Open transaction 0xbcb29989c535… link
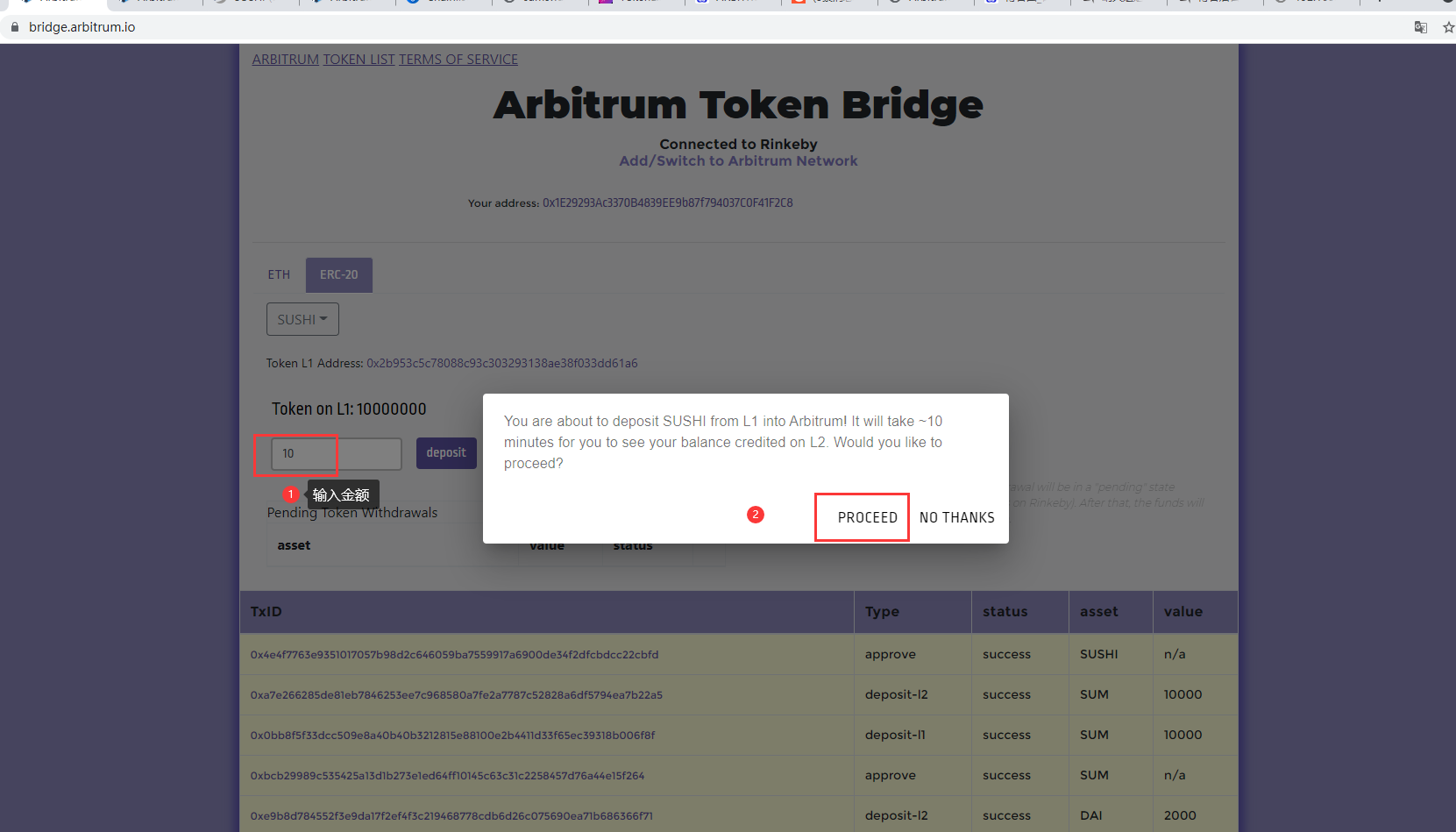The width and height of the screenshot is (1456, 832). click(447, 776)
